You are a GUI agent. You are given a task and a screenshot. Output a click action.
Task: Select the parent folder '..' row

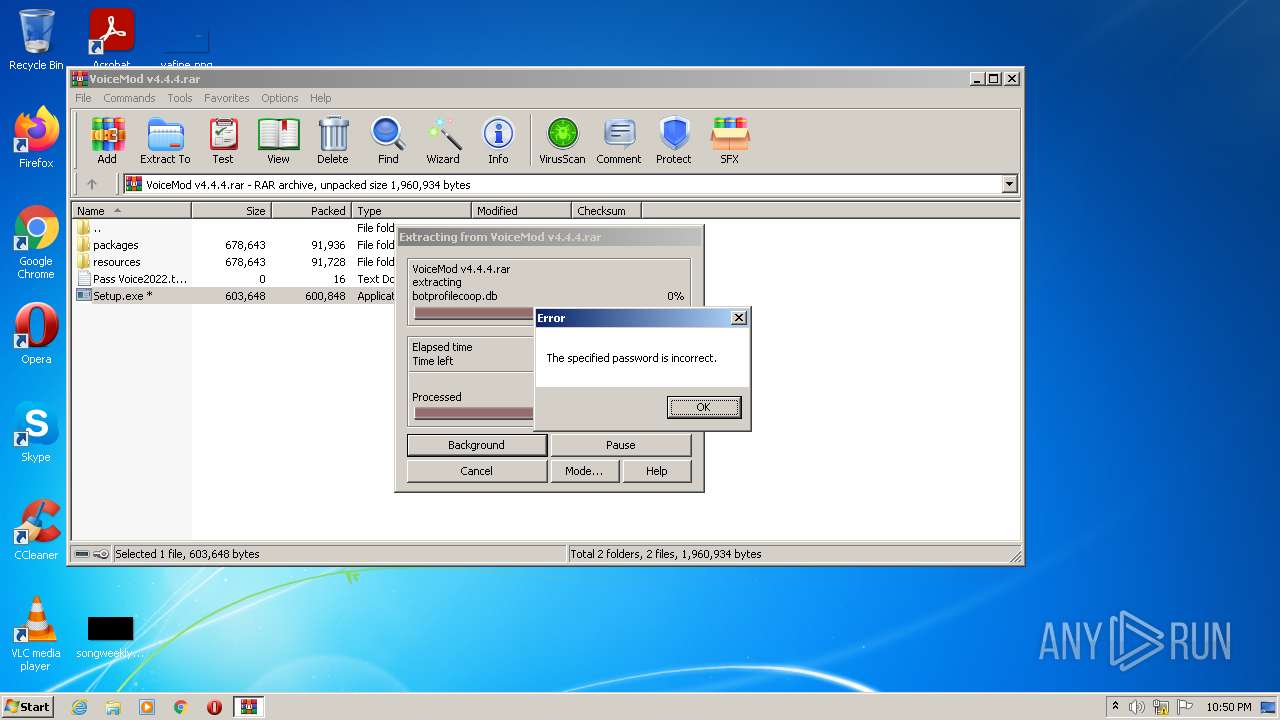pyautogui.click(x=235, y=228)
